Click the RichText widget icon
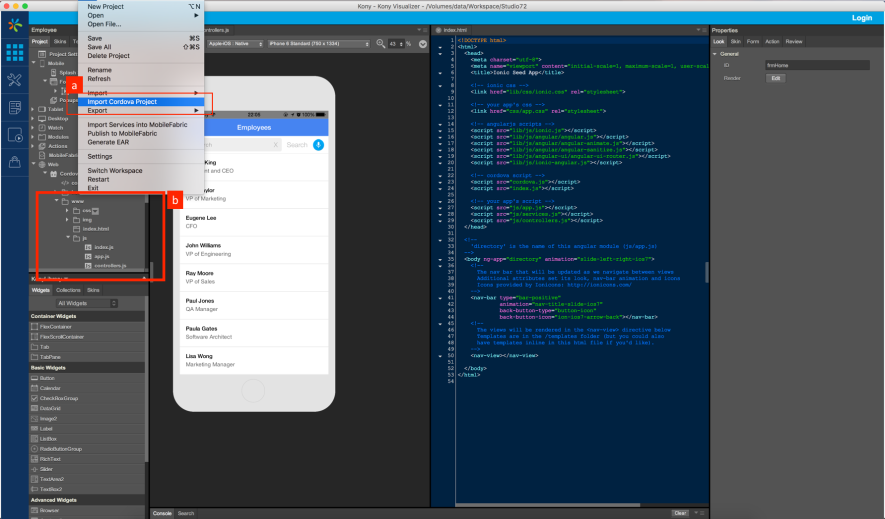This screenshot has width=885, height=519. (x=34, y=459)
